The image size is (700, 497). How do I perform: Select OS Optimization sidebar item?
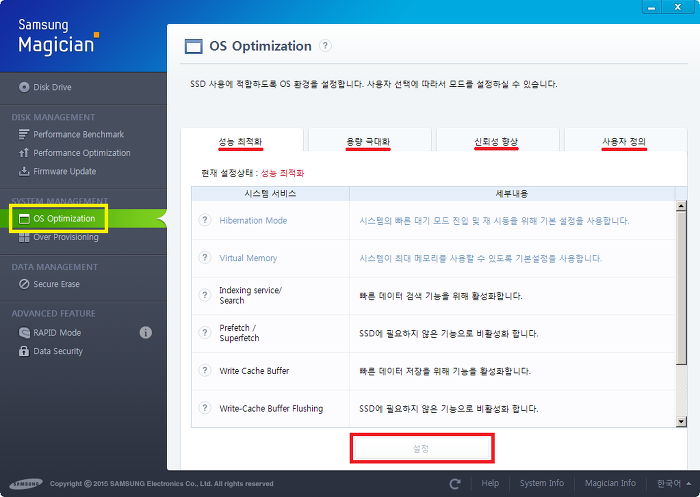click(x=57, y=219)
